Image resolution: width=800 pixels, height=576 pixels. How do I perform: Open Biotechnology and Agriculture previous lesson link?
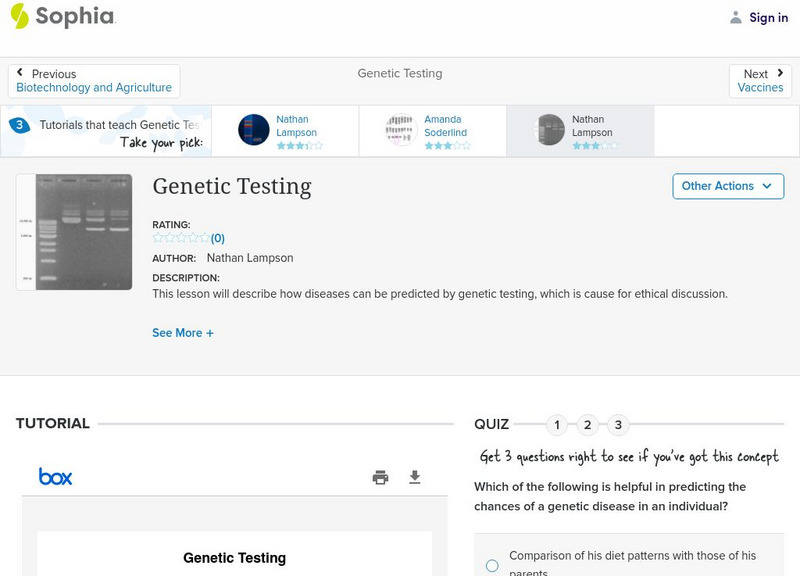click(x=94, y=88)
